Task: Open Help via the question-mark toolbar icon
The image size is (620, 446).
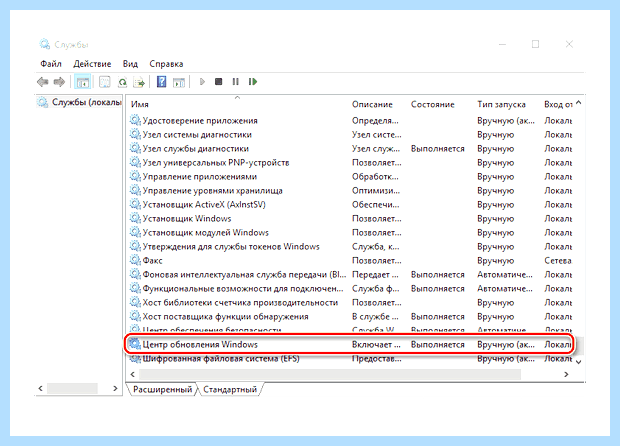Action: (x=161, y=82)
